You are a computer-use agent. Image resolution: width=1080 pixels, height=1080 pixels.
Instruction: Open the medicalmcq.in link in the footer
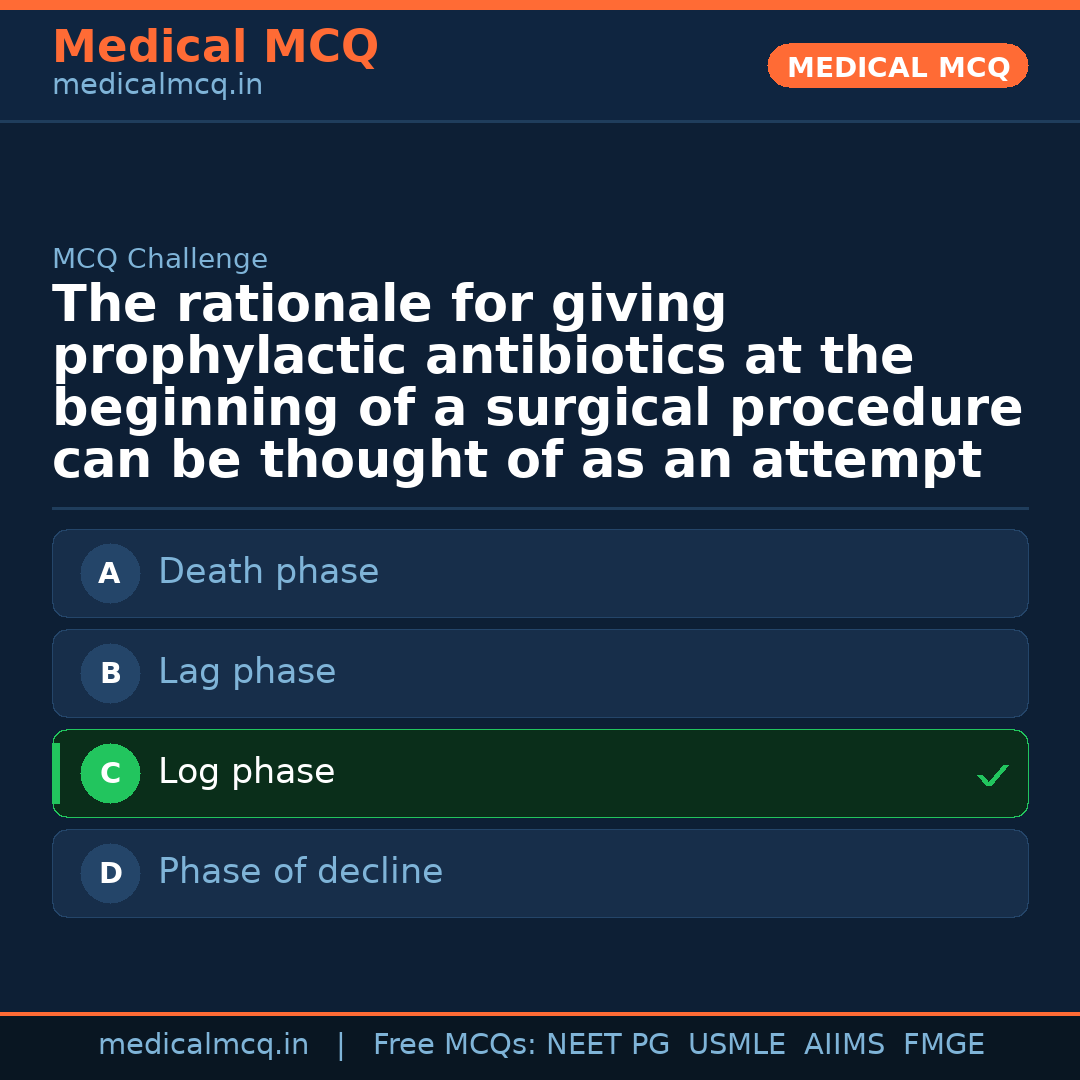pos(203,1045)
